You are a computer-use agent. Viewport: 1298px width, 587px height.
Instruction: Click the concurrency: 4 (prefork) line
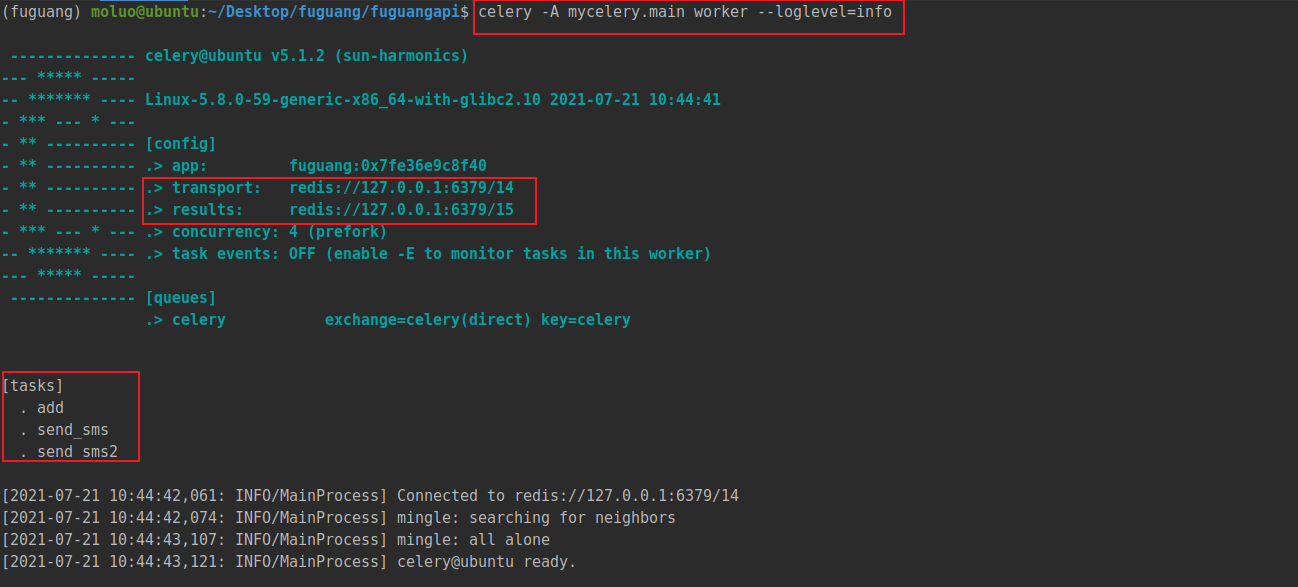pyautogui.click(x=266, y=232)
